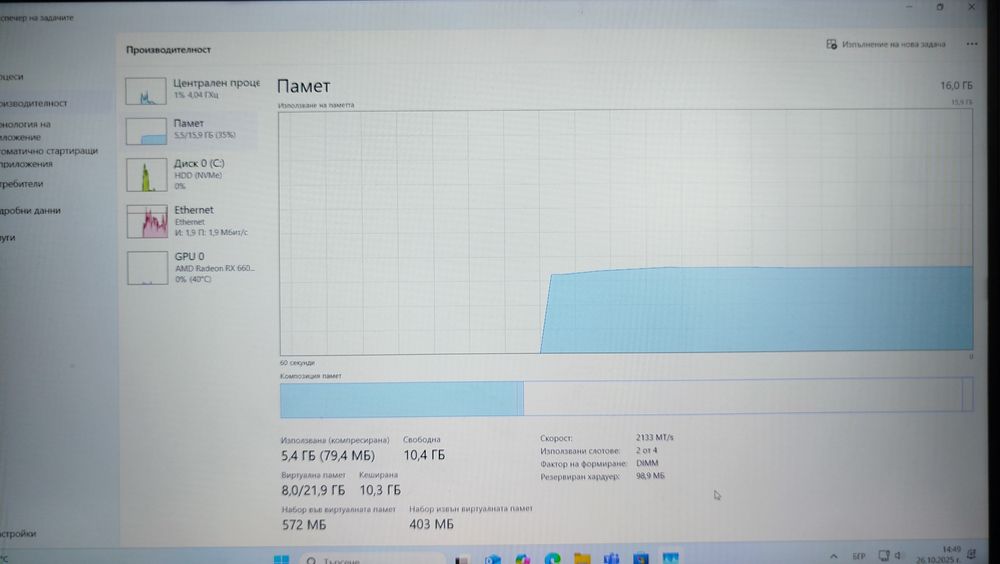1000x564 pixels.
Task: Open Microsoft Store from the taskbar
Action: tap(641, 559)
